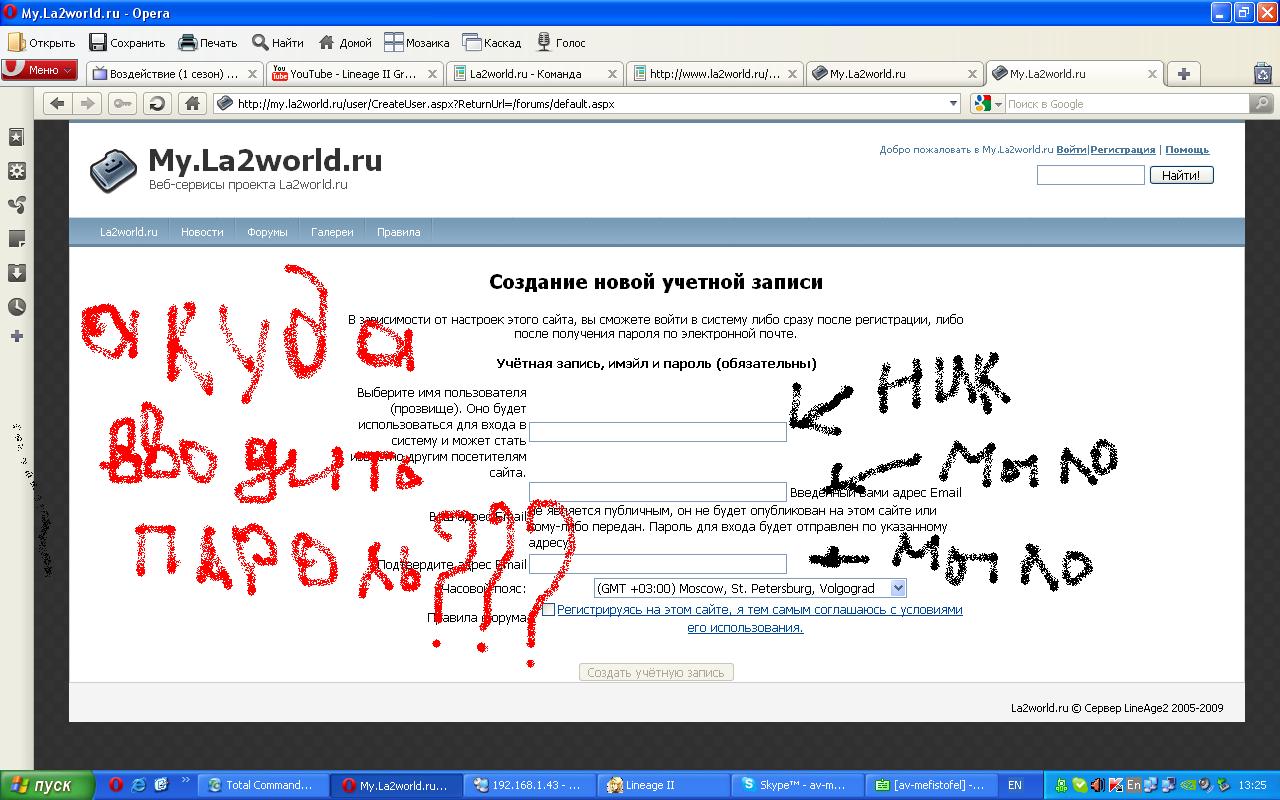Switch to Skype window in taskbar

point(797,785)
